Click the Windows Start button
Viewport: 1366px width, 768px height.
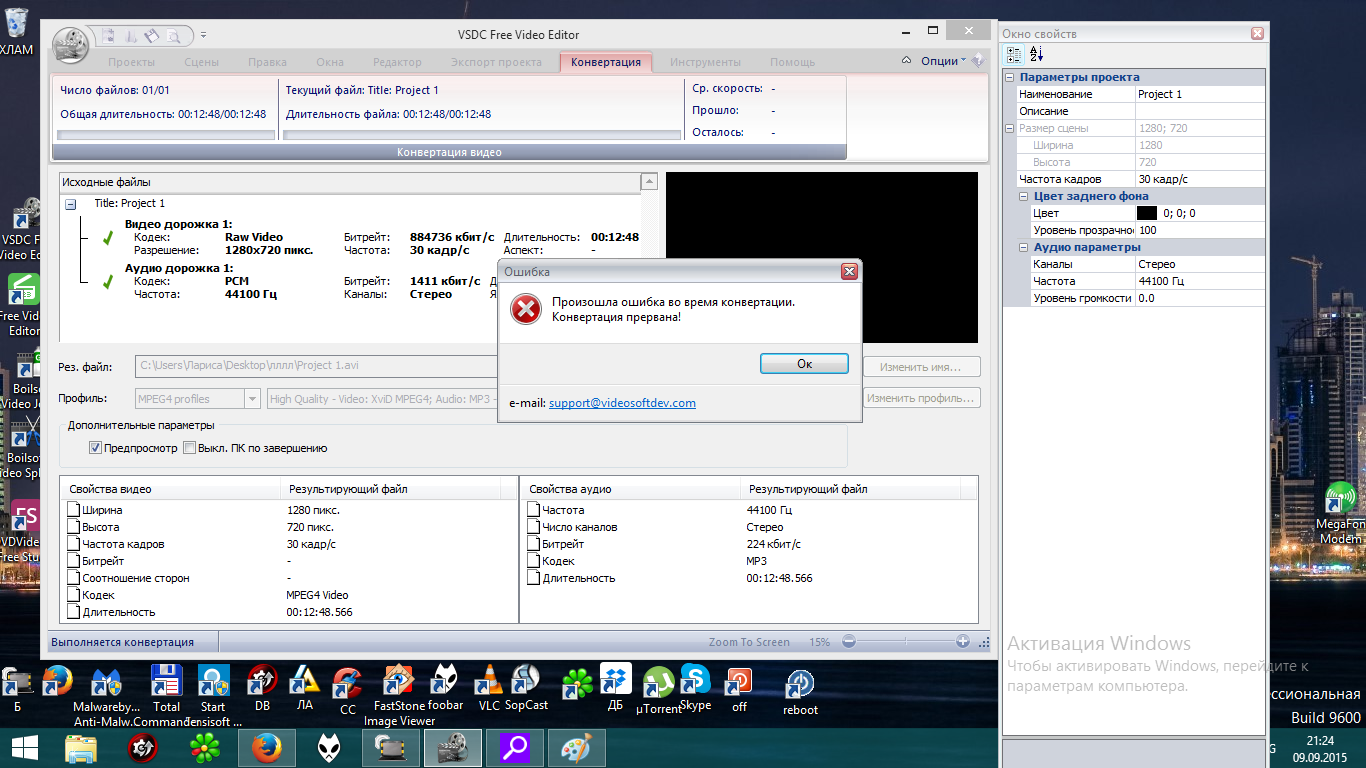25,747
